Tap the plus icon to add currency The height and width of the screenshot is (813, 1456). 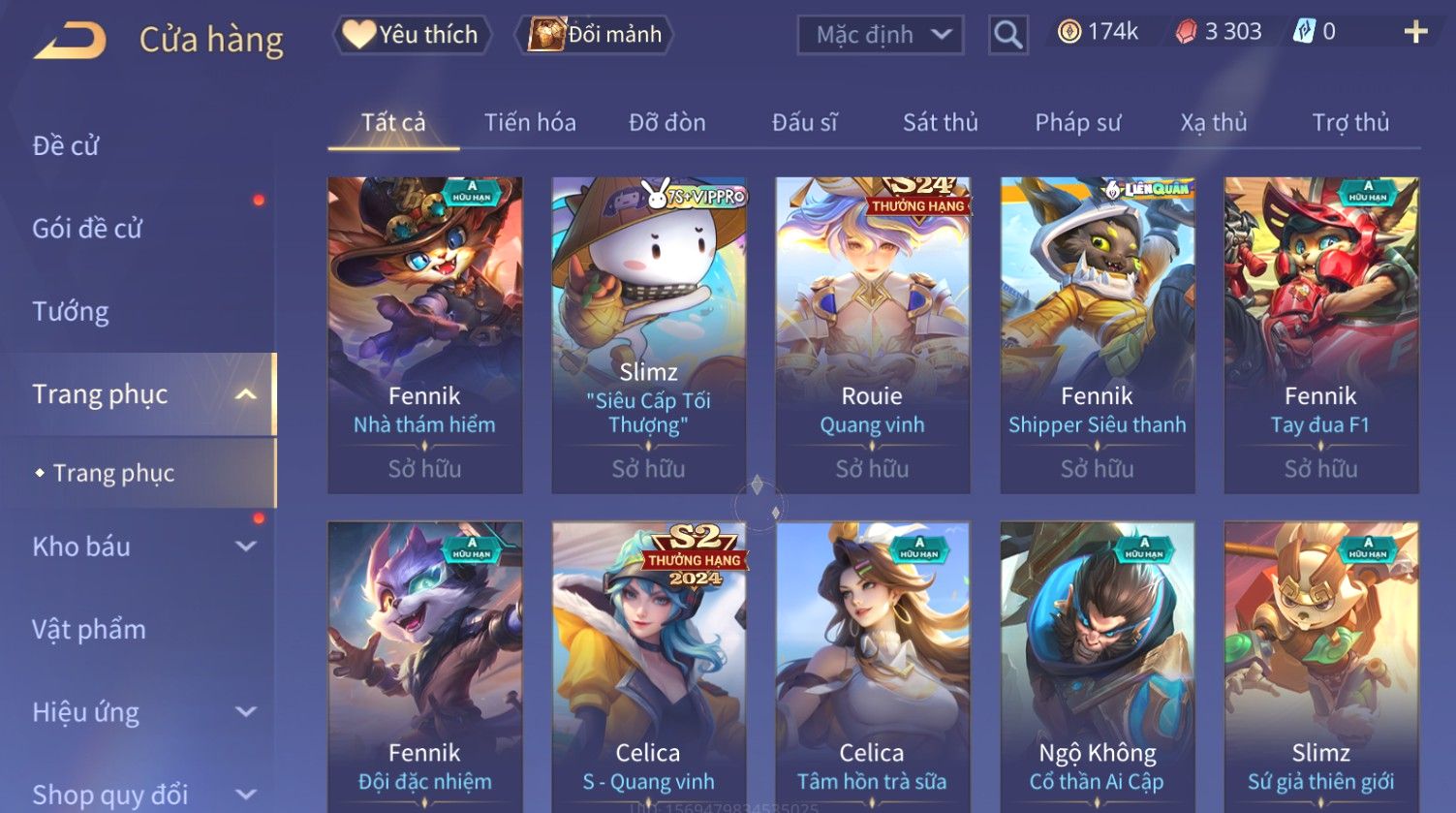tap(1415, 32)
